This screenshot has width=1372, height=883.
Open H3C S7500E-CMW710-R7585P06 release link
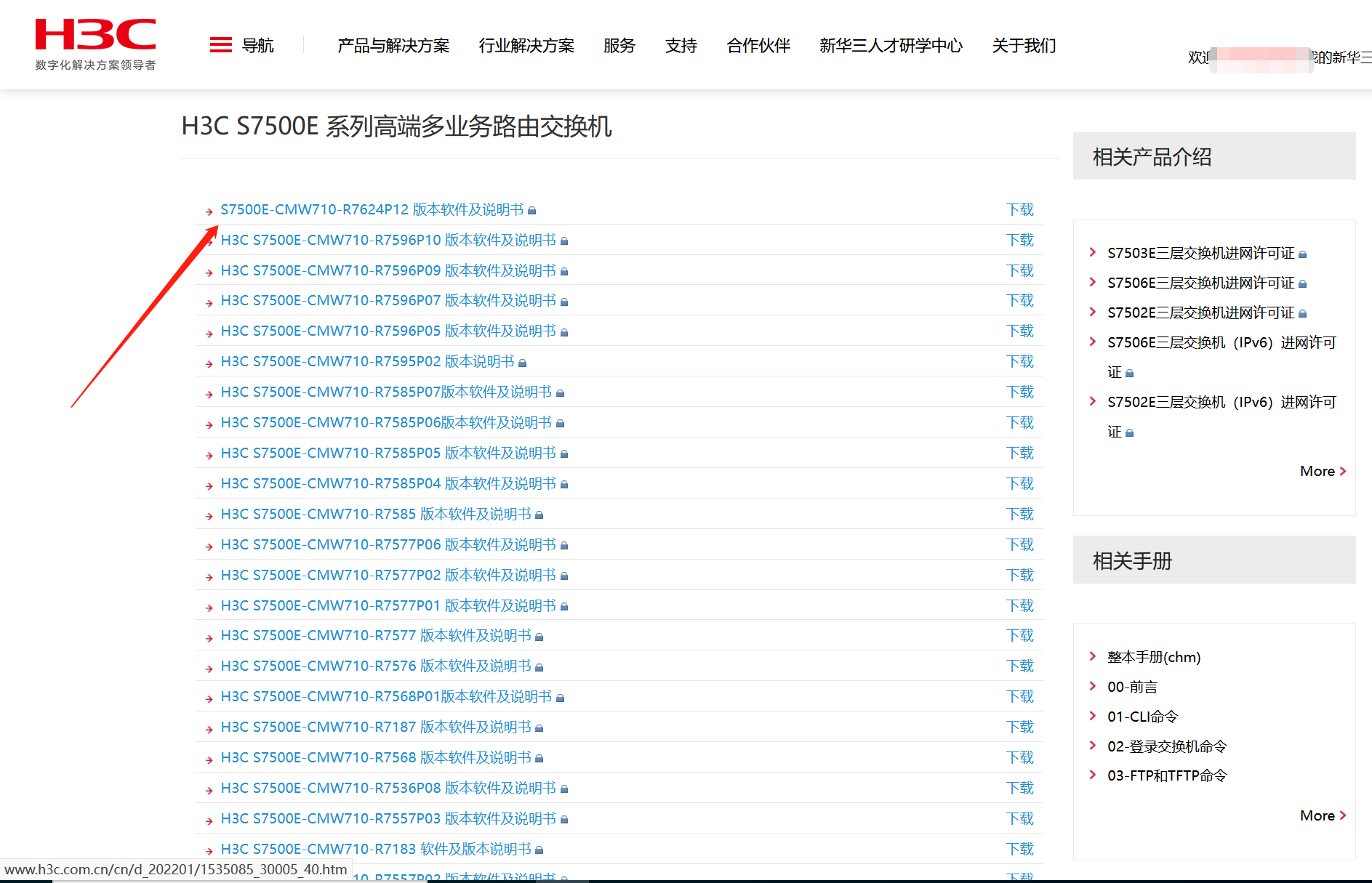pyautogui.click(x=386, y=423)
